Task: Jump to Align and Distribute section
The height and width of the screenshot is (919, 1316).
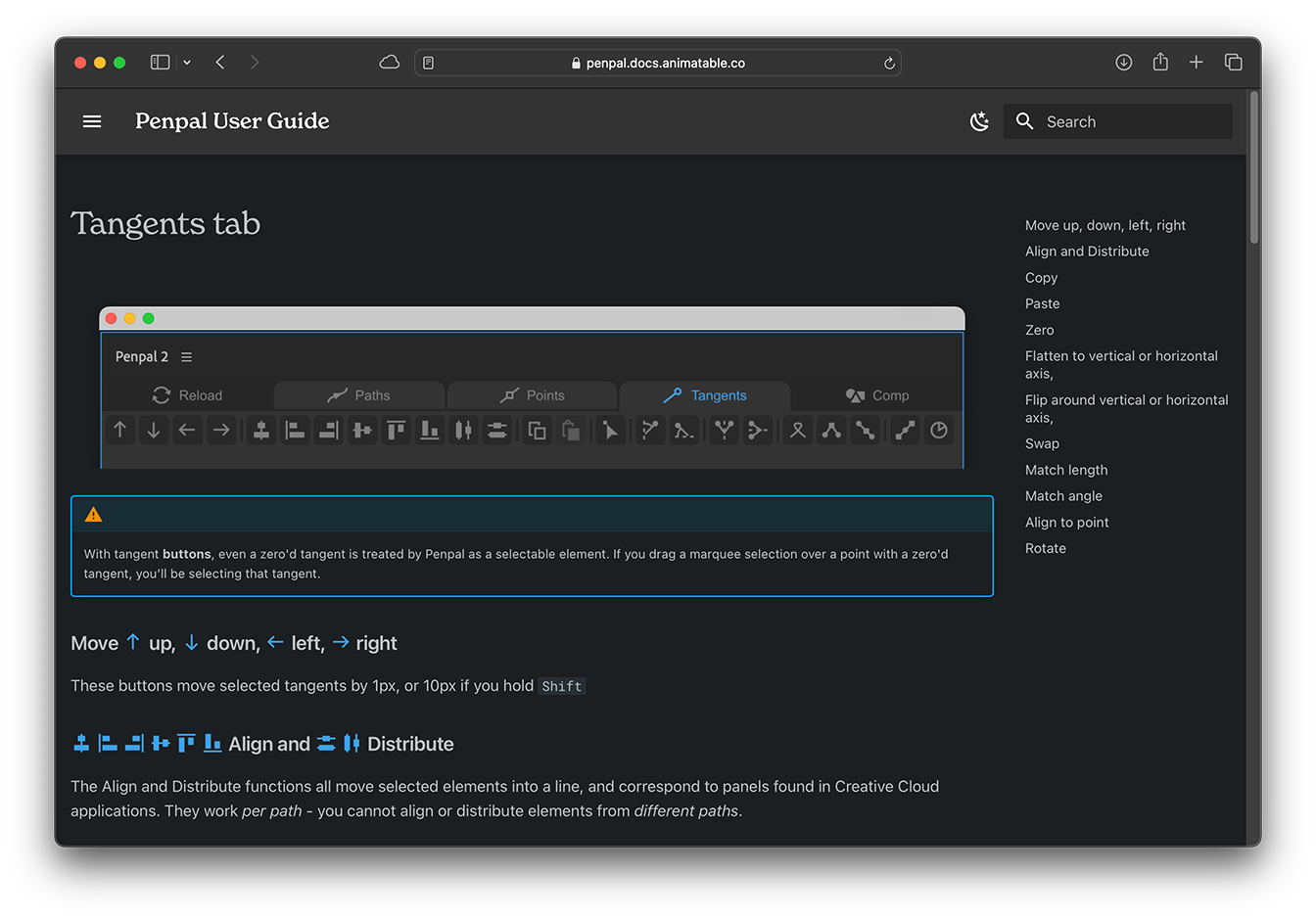Action: click(1087, 252)
